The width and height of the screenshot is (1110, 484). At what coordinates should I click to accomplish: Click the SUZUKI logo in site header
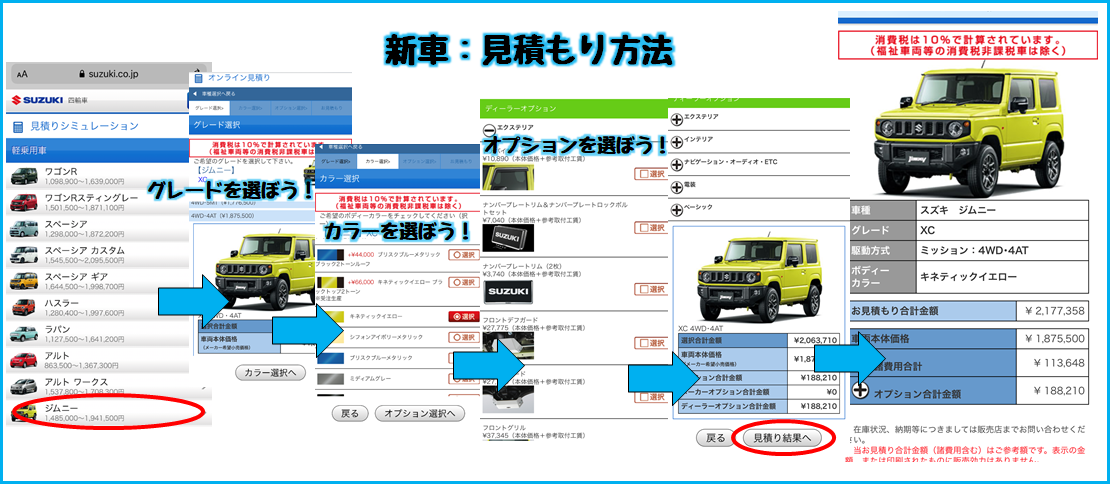38,100
